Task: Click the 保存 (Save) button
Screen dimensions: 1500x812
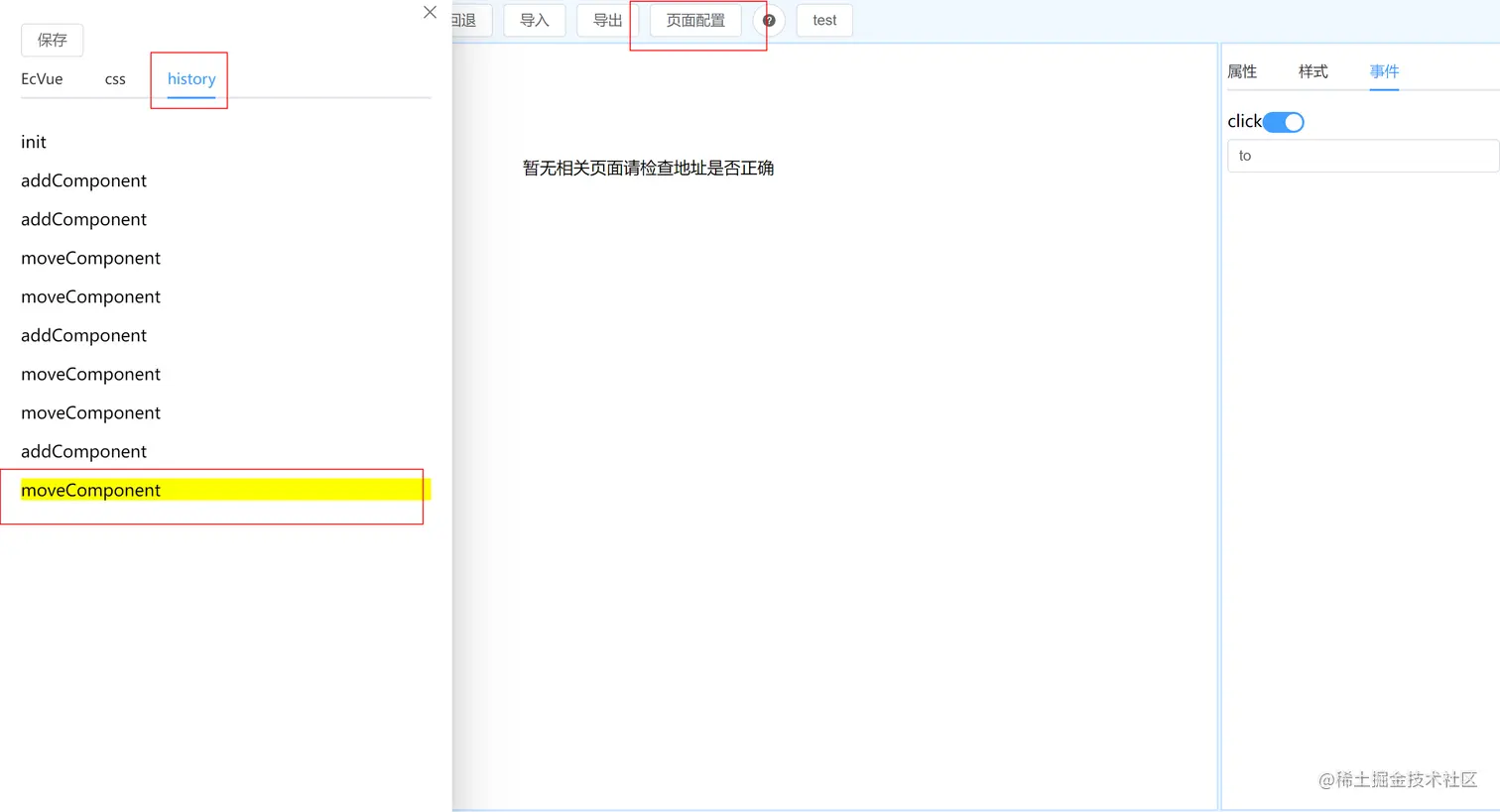Action: pos(52,40)
